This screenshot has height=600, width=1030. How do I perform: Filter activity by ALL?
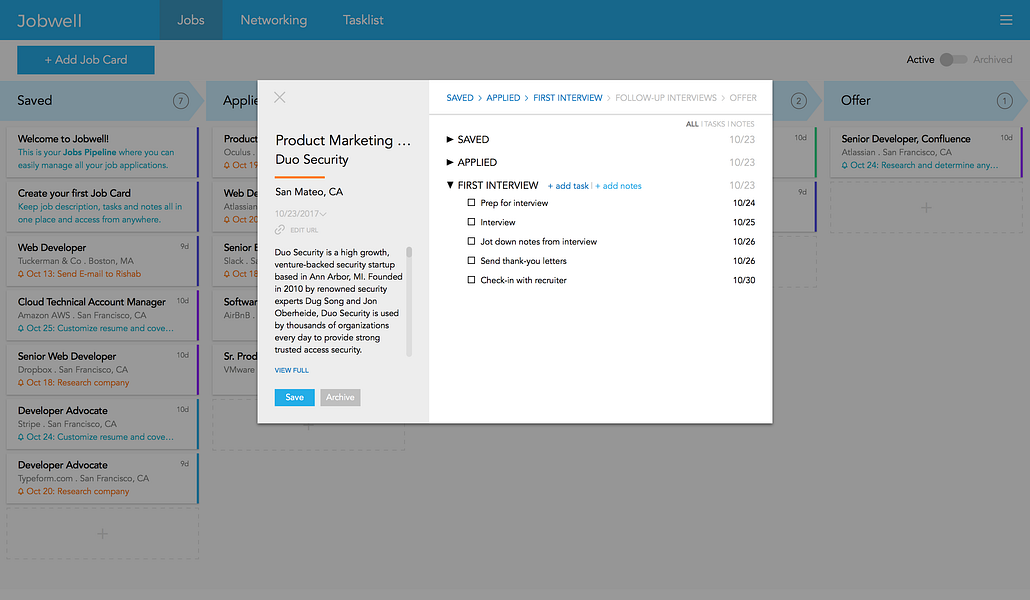(x=692, y=124)
